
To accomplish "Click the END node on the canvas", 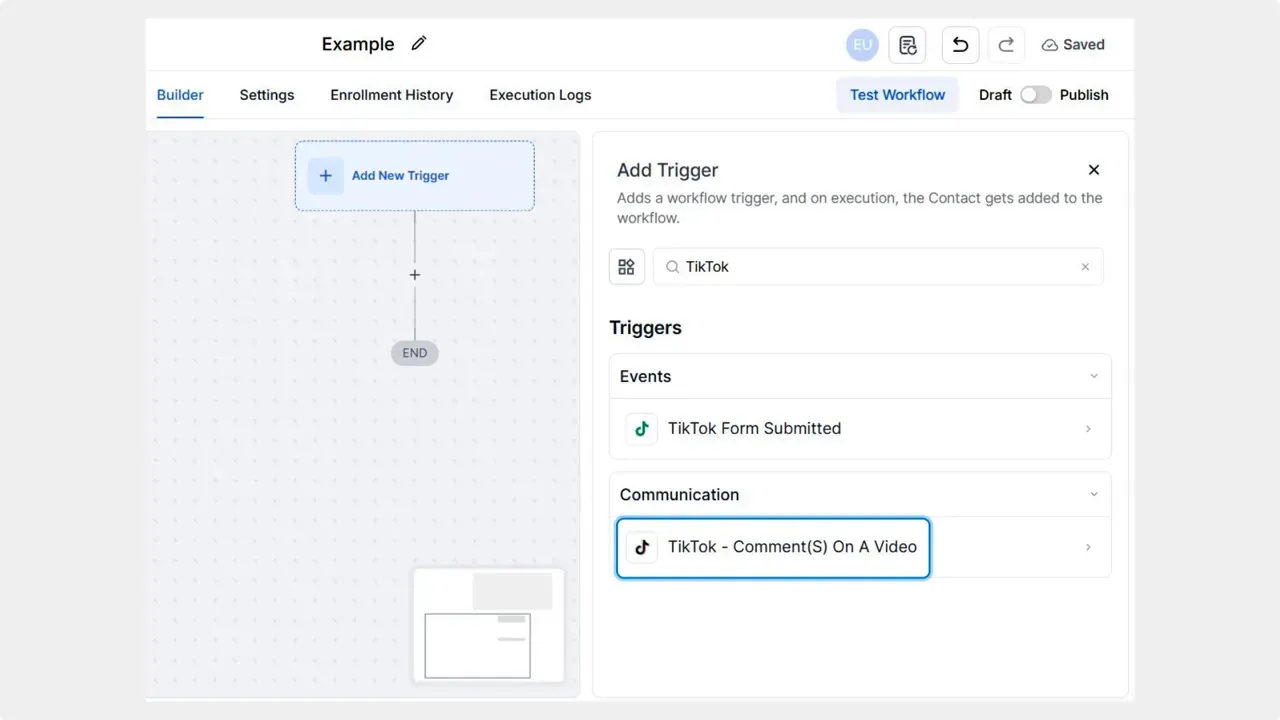I will 414,353.
